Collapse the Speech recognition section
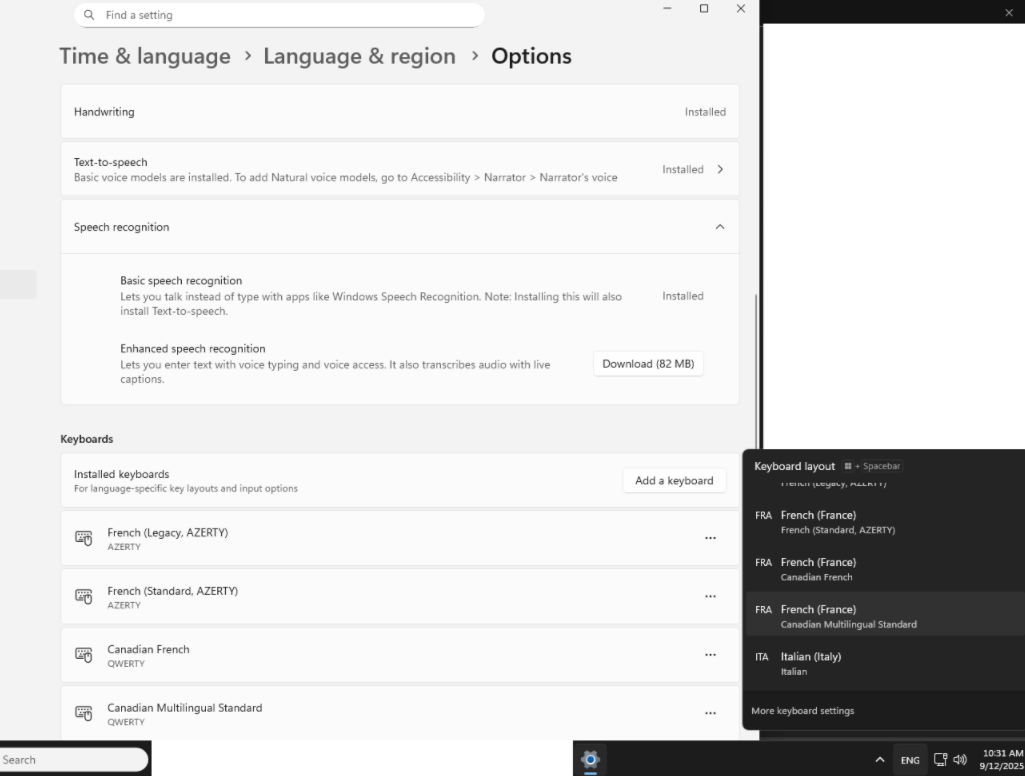This screenshot has width=1025, height=776. (719, 226)
